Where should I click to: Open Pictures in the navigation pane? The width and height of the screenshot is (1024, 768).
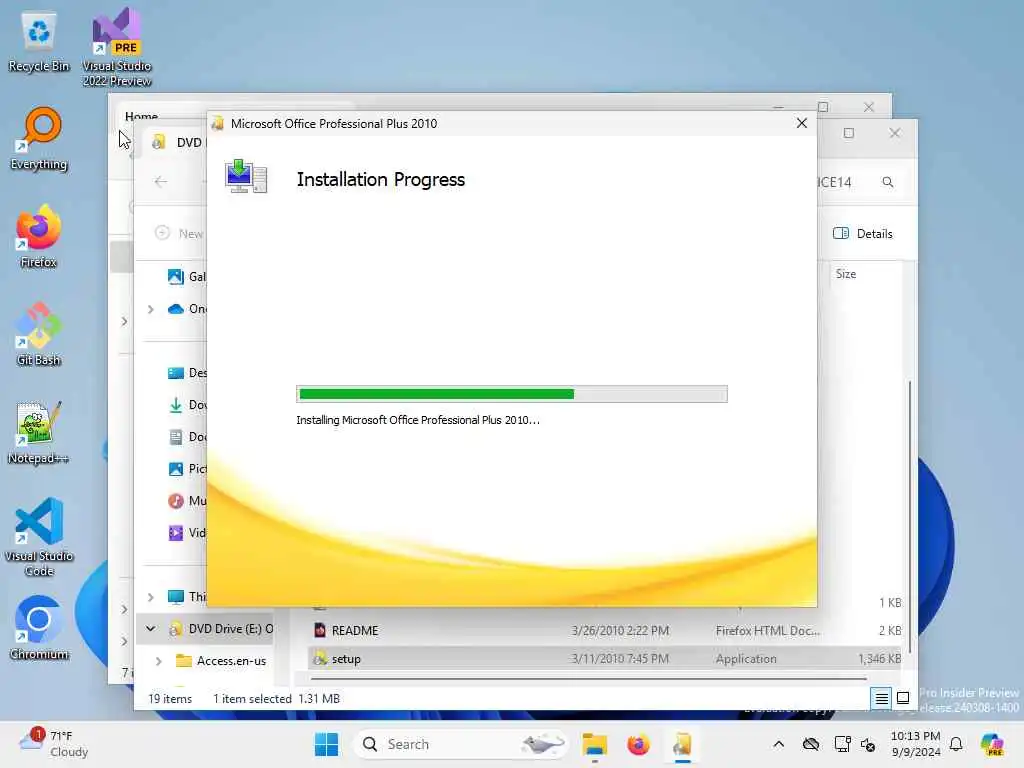pyautogui.click(x=187, y=469)
